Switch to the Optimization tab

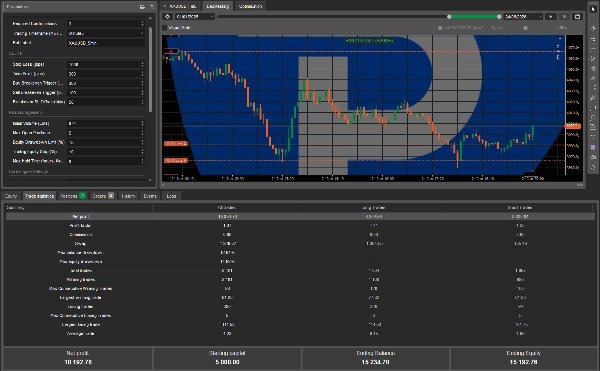coord(250,6)
